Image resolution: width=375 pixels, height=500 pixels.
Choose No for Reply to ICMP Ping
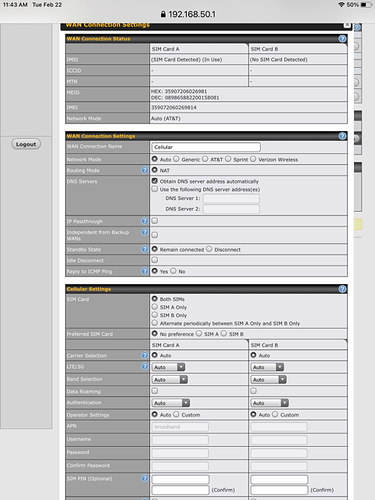click(173, 271)
